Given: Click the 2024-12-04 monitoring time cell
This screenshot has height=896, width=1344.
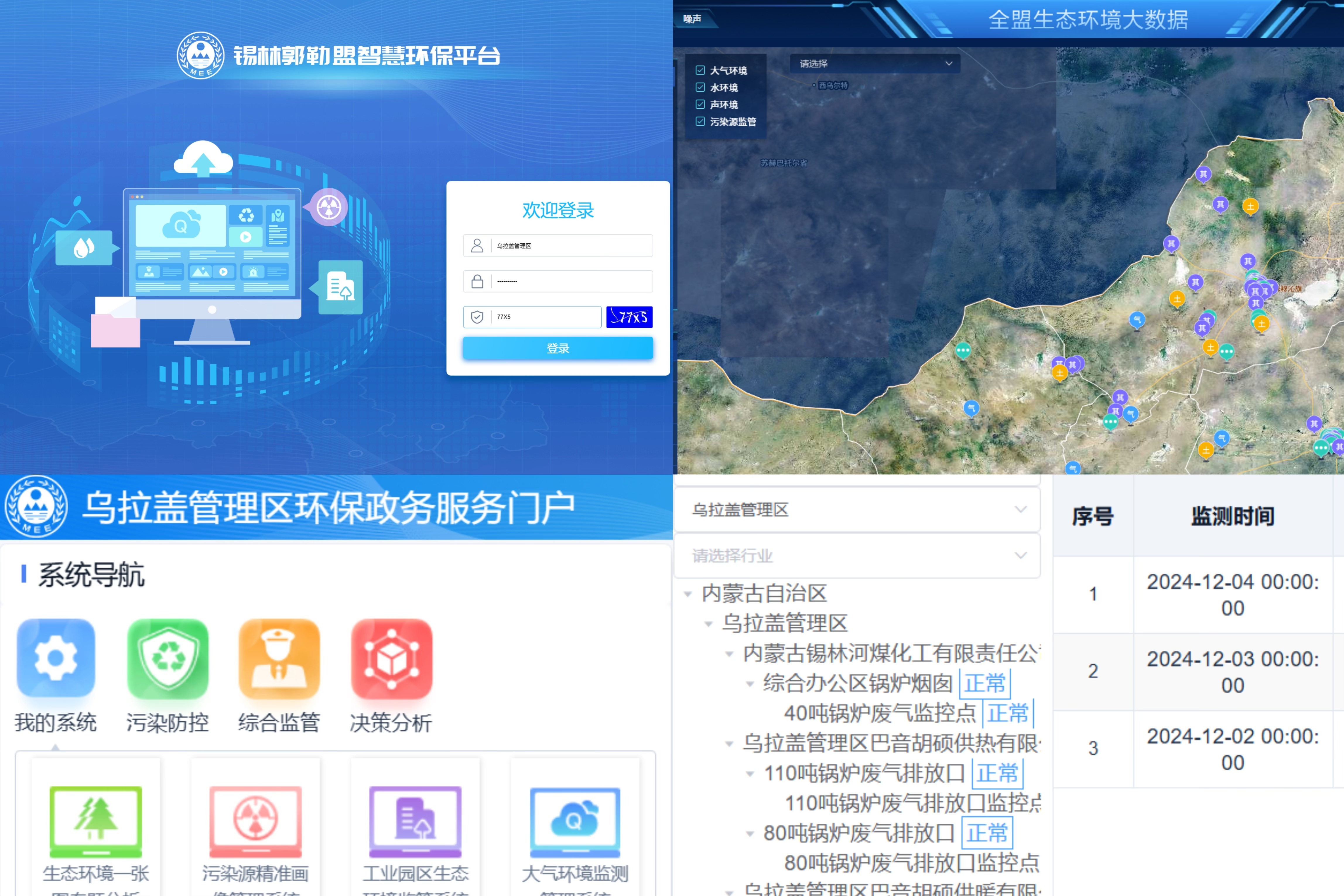Looking at the screenshot, I should click(1232, 595).
